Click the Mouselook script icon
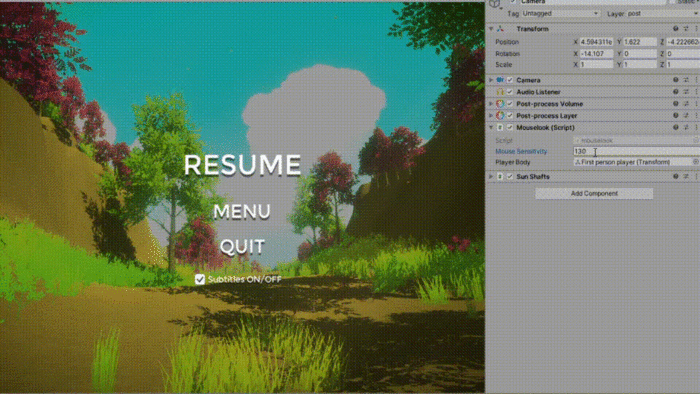Image resolution: width=700 pixels, height=394 pixels. pos(500,128)
